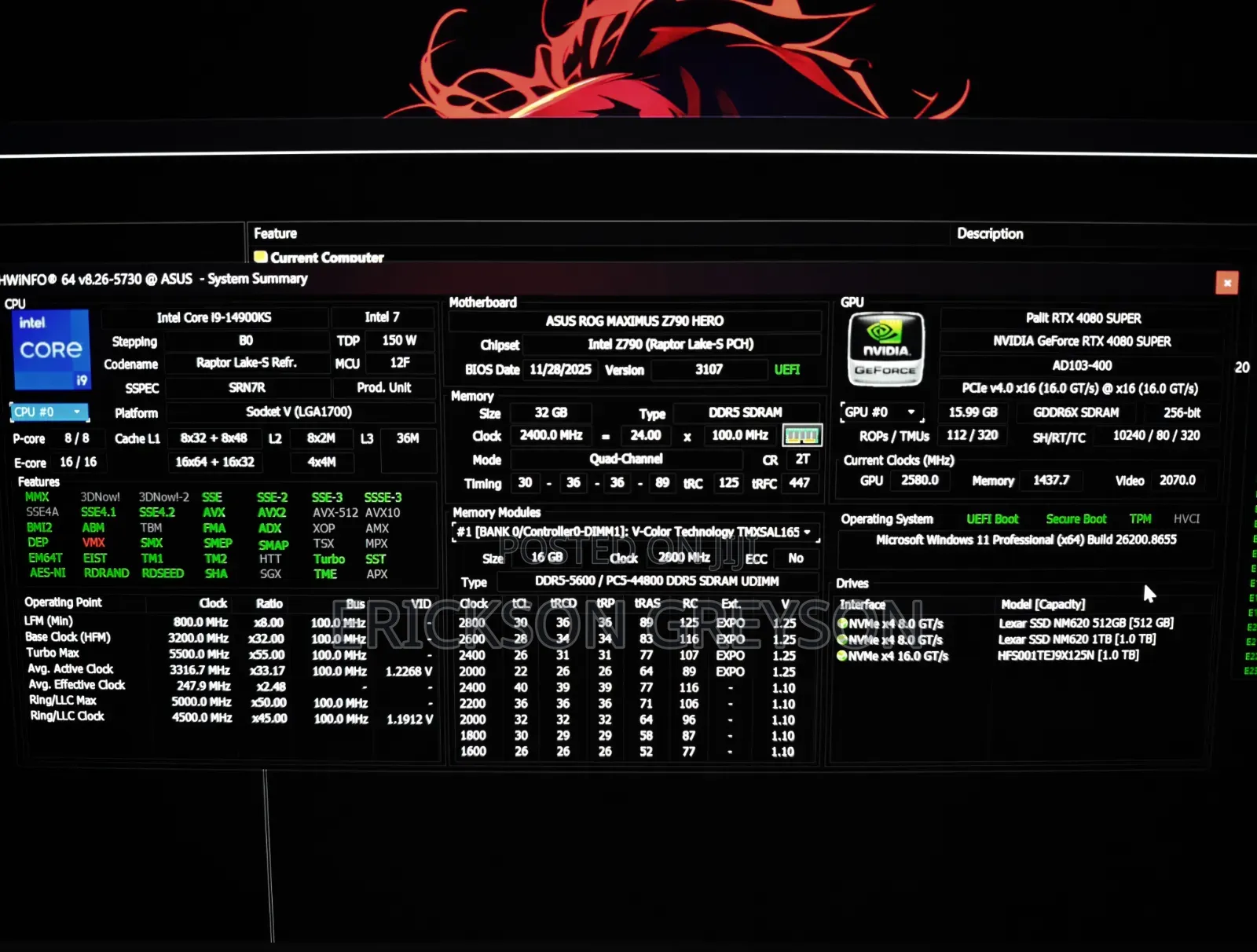Image resolution: width=1257 pixels, height=952 pixels.
Task: Click the yellow Current Computer folder icon
Action: tap(260, 257)
